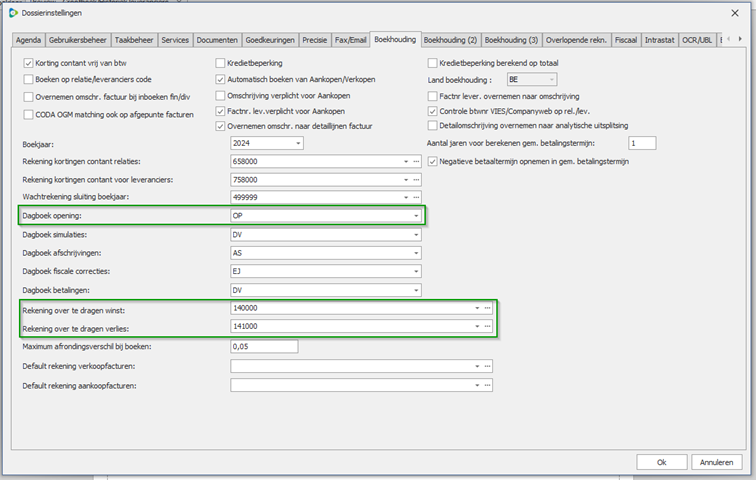
Task: Toggle Korting contant vrij van btw checkbox
Action: 27,63
